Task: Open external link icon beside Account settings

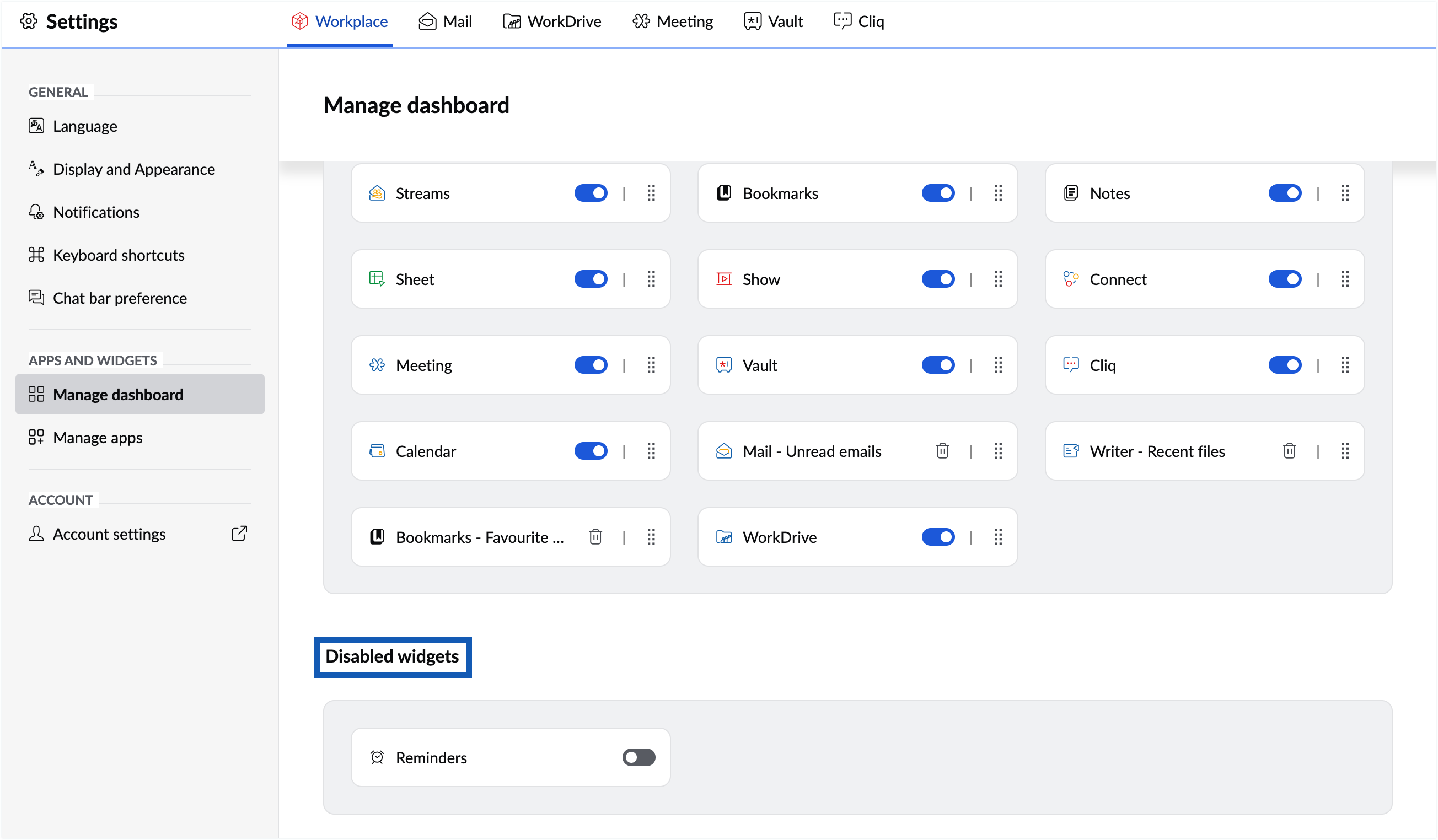Action: (239, 534)
